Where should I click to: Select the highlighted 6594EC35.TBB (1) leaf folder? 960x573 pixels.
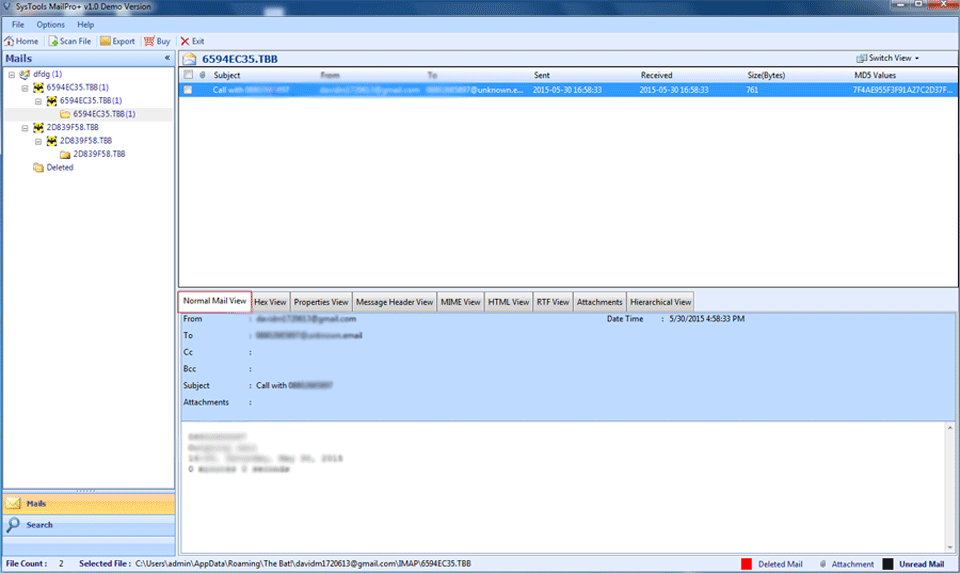[x=104, y=114]
